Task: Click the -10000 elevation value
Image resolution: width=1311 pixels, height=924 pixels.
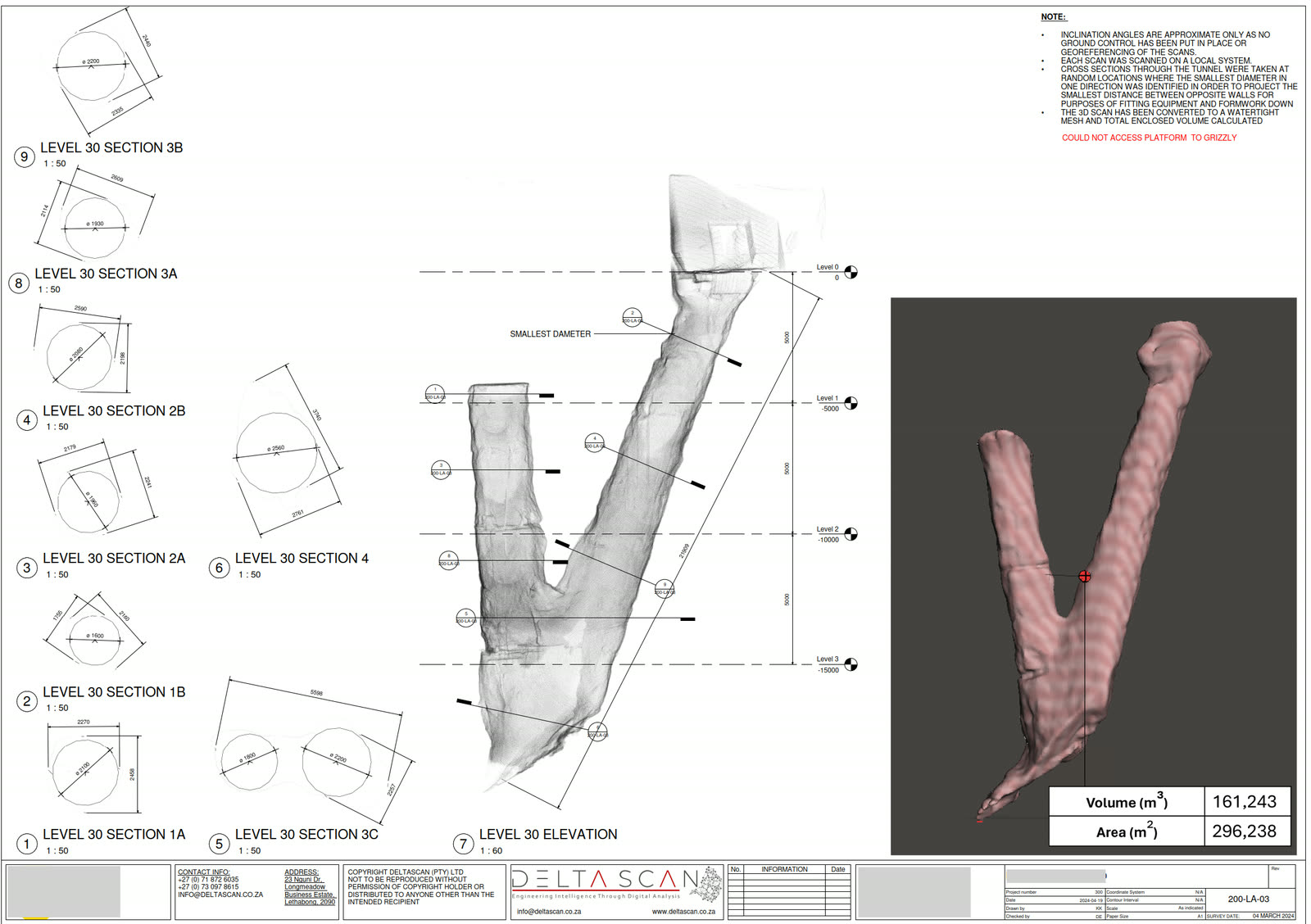Action: pos(828,540)
